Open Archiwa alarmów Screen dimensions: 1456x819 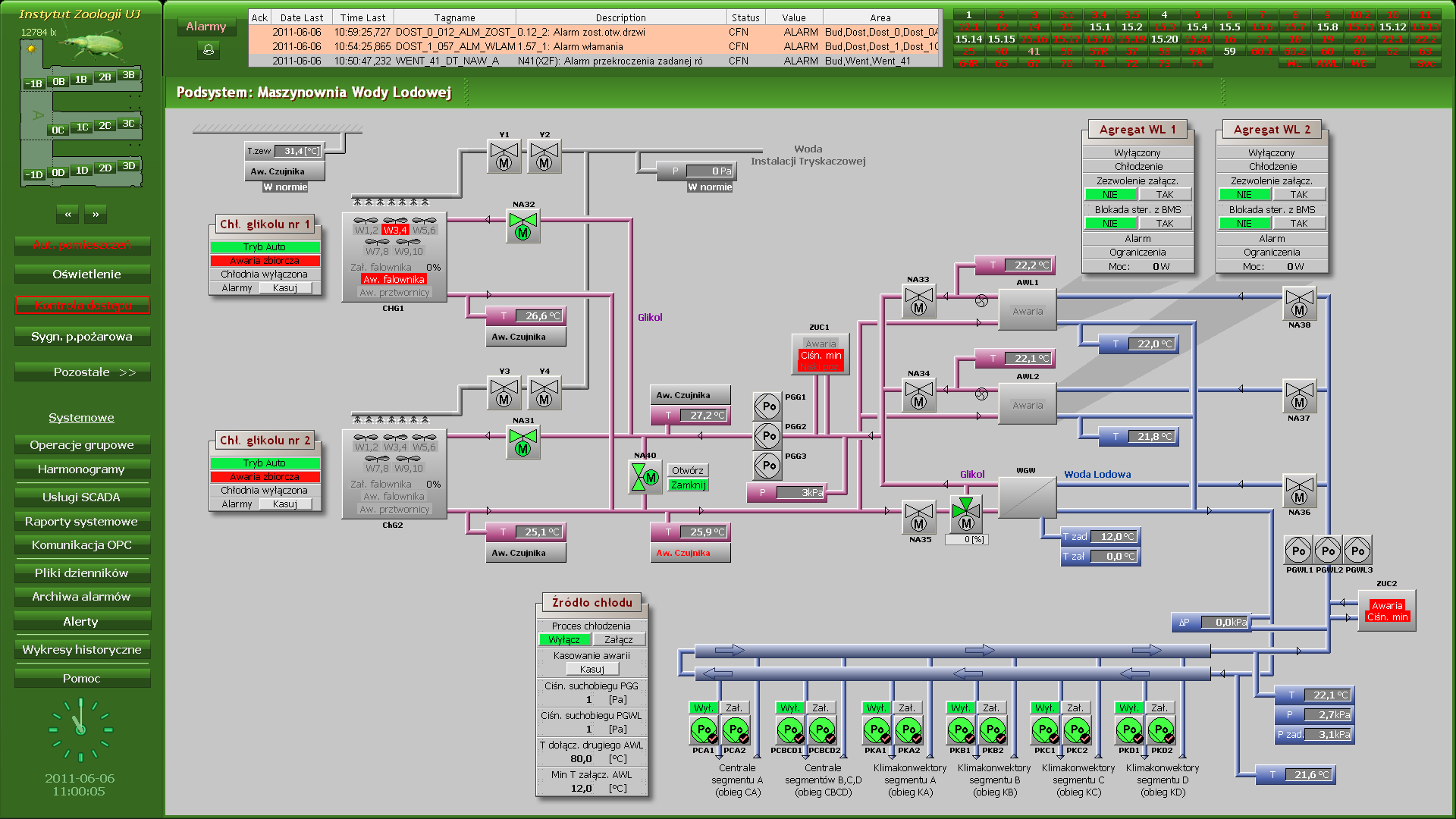(83, 597)
